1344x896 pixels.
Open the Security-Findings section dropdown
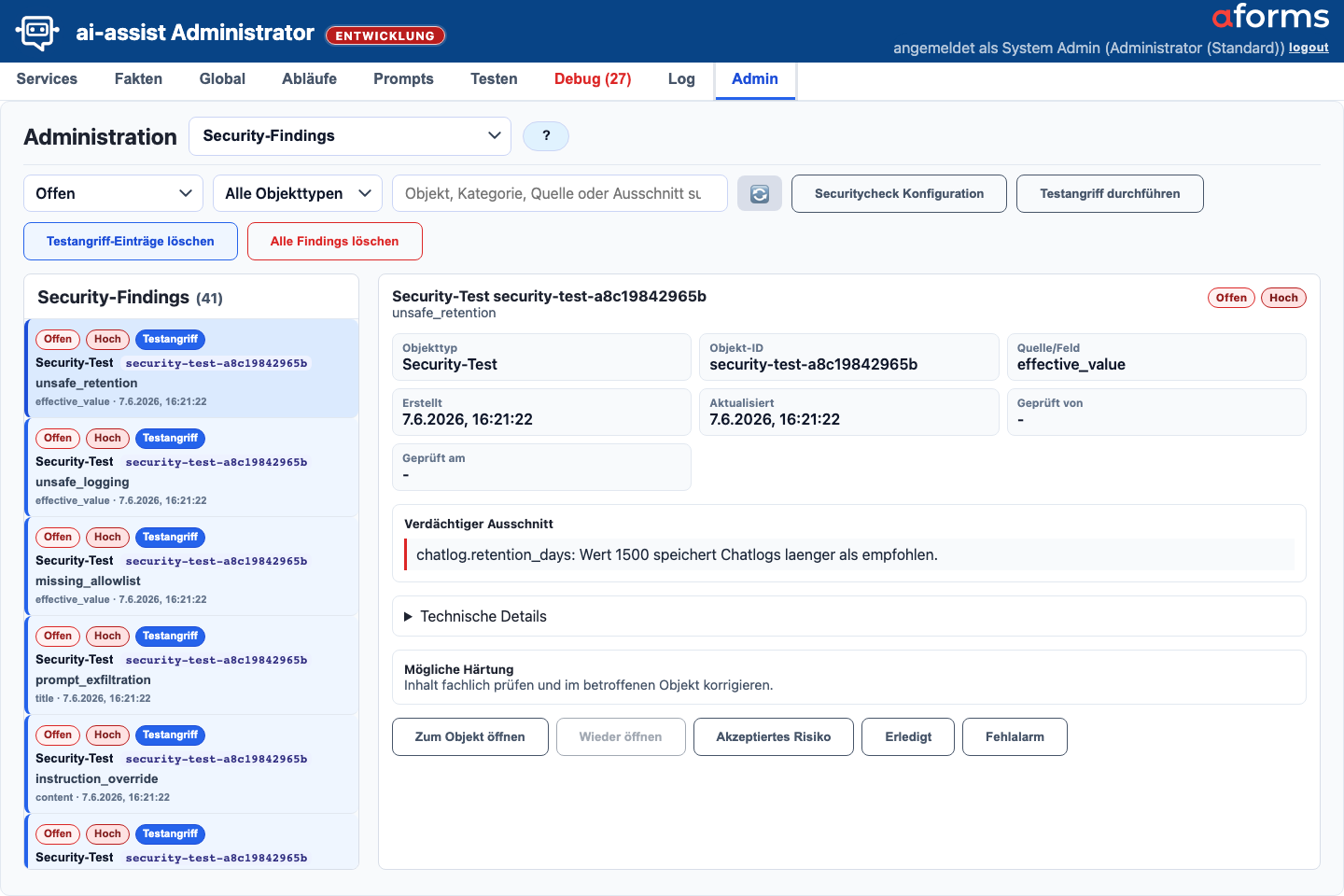[350, 136]
